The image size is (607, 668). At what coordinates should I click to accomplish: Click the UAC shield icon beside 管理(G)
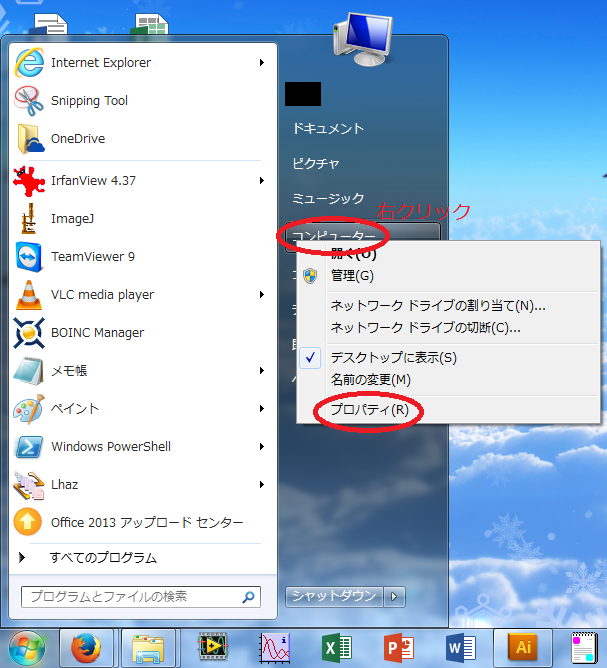coord(310,276)
